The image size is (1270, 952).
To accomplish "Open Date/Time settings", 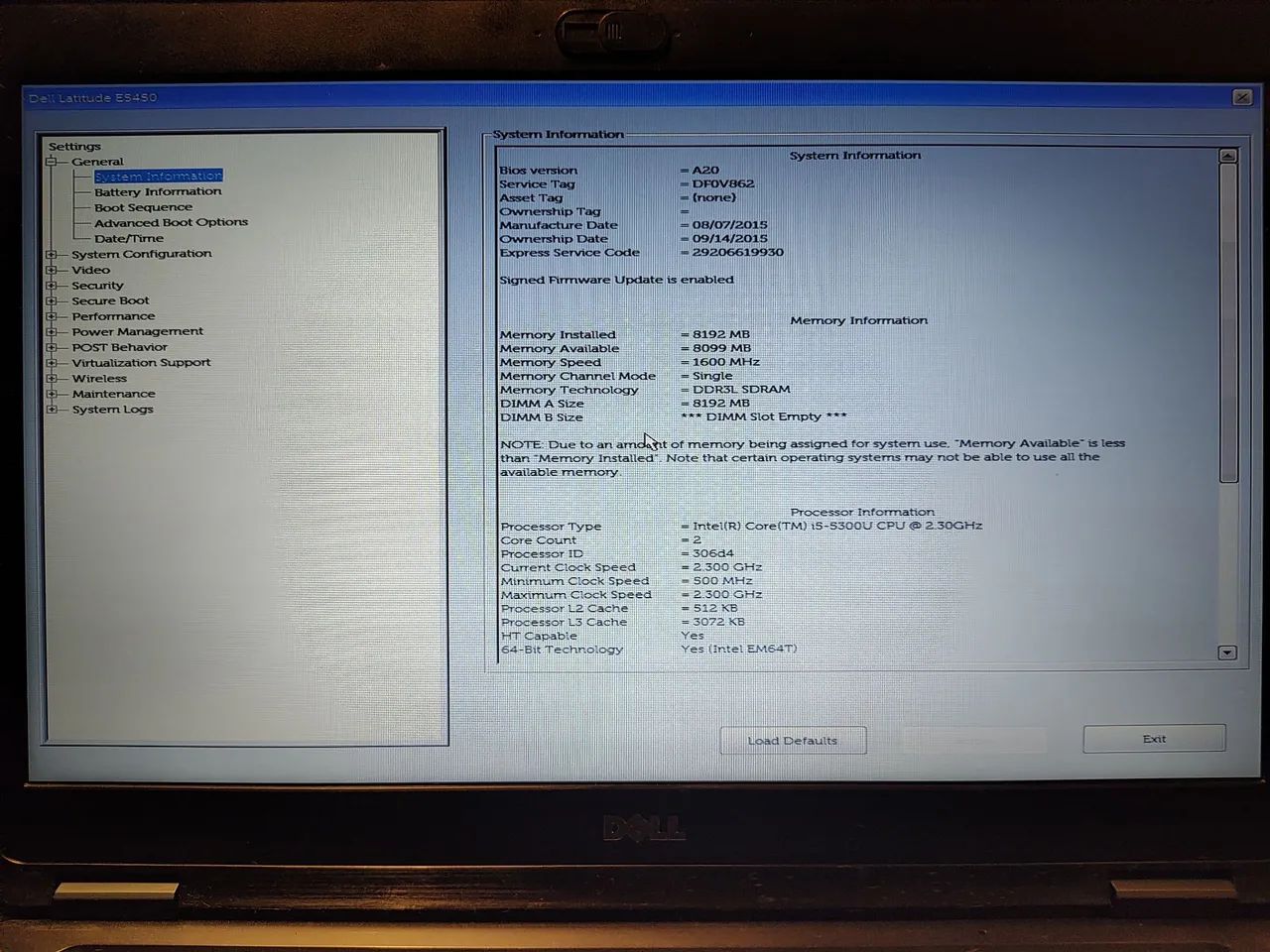I will (x=129, y=238).
